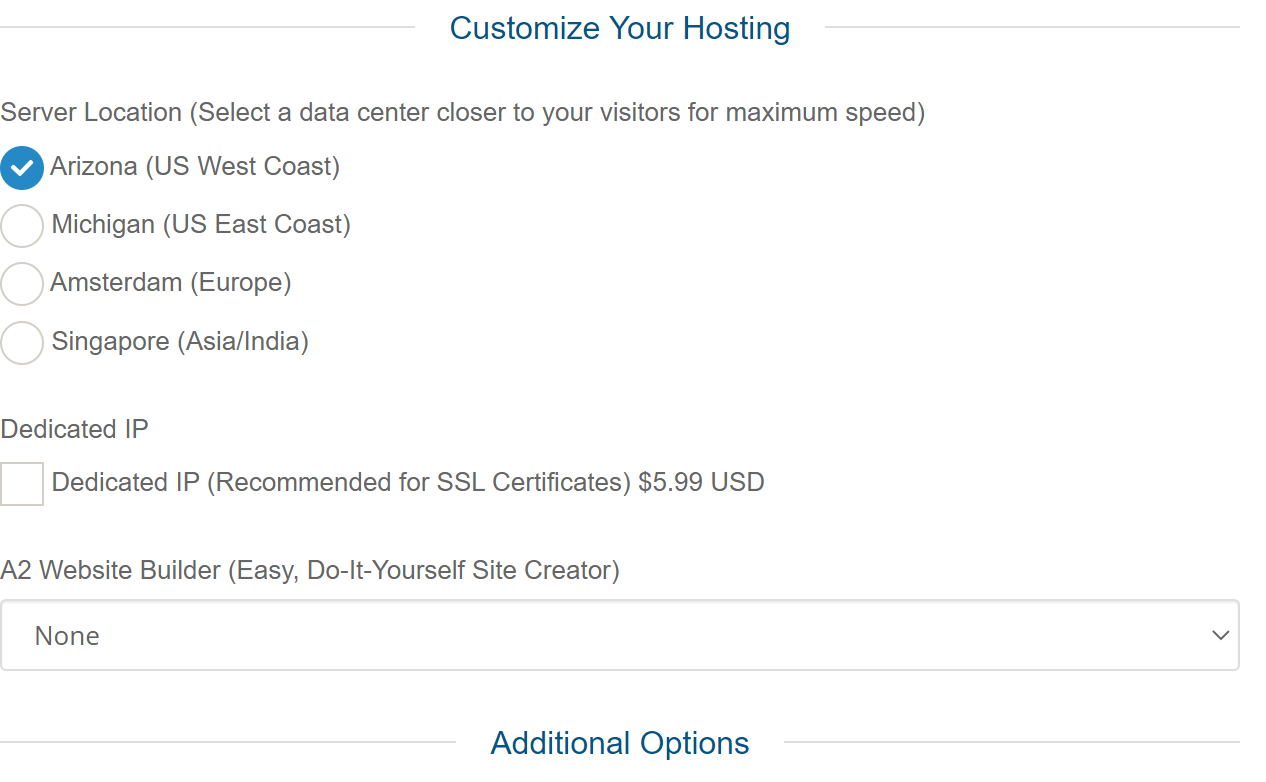1266x782 pixels.
Task: Choose Michigan (US East Coast) server location
Action: 22,226
